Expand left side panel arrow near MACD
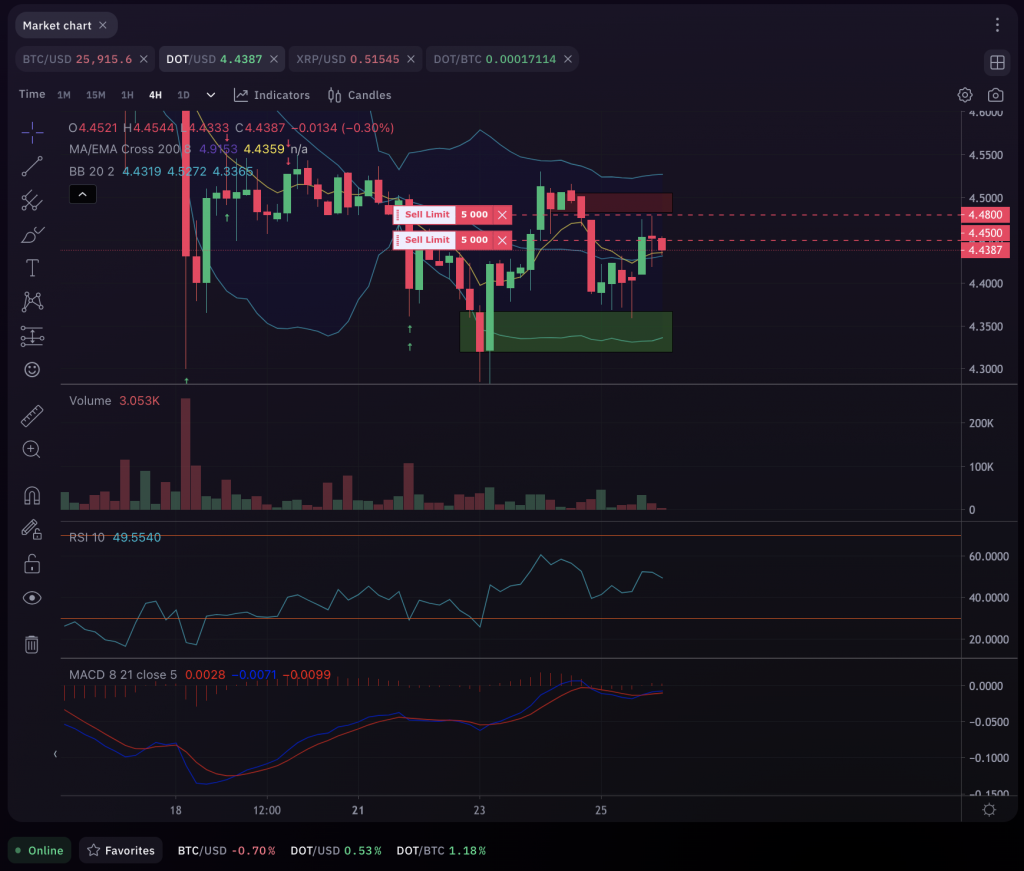This screenshot has width=1024, height=871. tap(55, 754)
